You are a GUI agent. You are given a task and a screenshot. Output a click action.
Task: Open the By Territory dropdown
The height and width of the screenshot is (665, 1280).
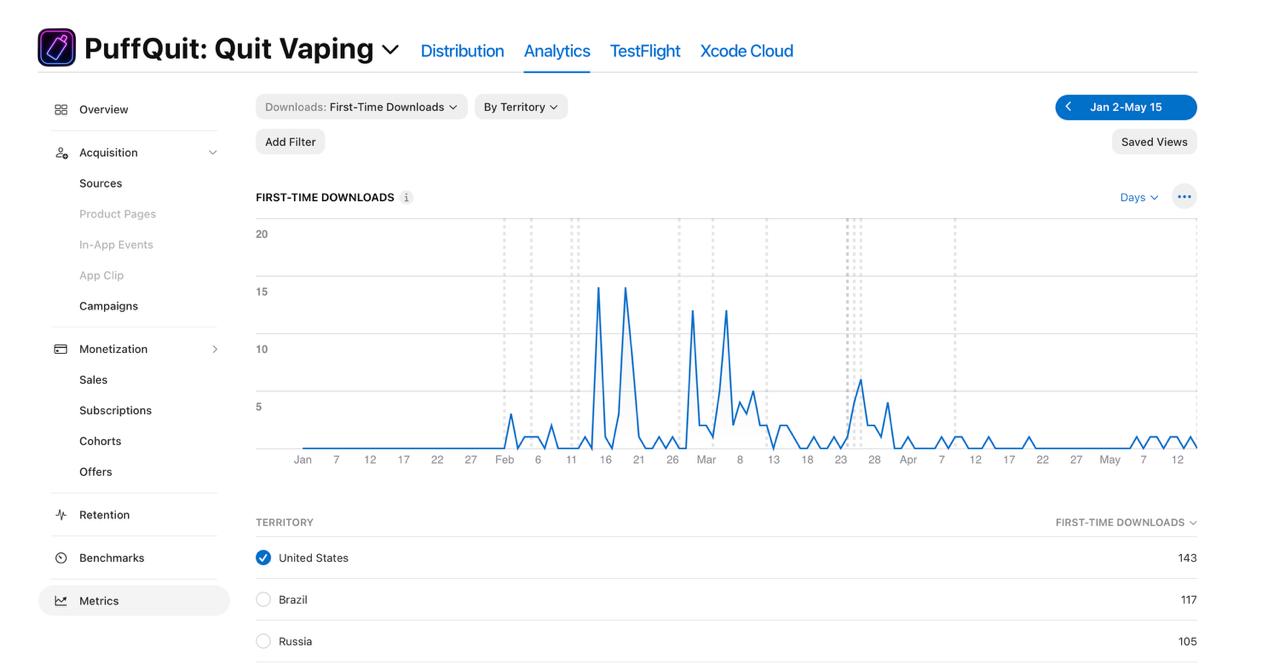pos(521,107)
